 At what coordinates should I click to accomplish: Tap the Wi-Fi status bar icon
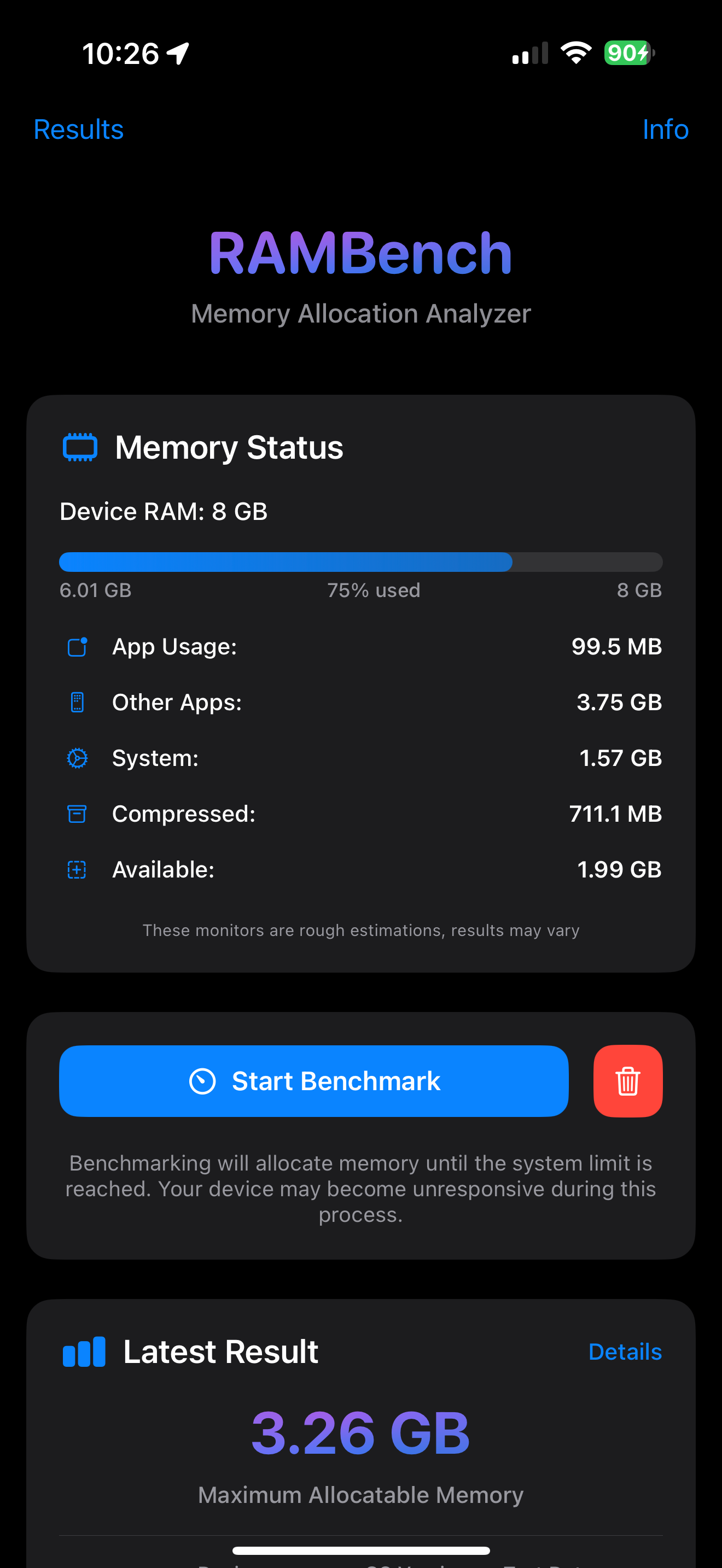[575, 52]
